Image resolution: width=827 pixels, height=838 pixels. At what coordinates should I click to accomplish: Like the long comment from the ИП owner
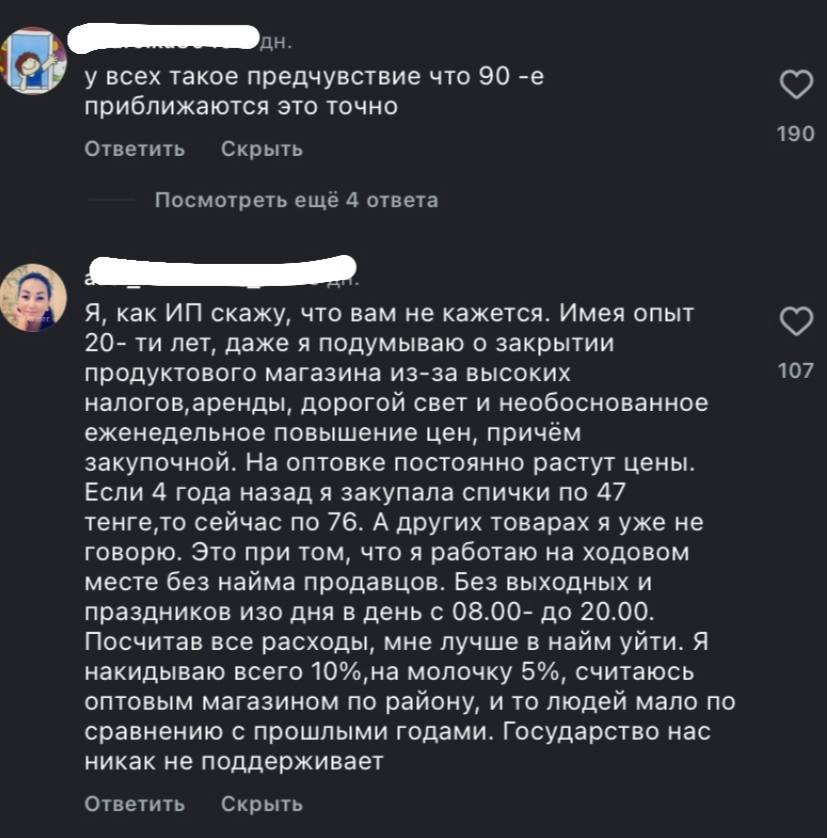(x=795, y=322)
